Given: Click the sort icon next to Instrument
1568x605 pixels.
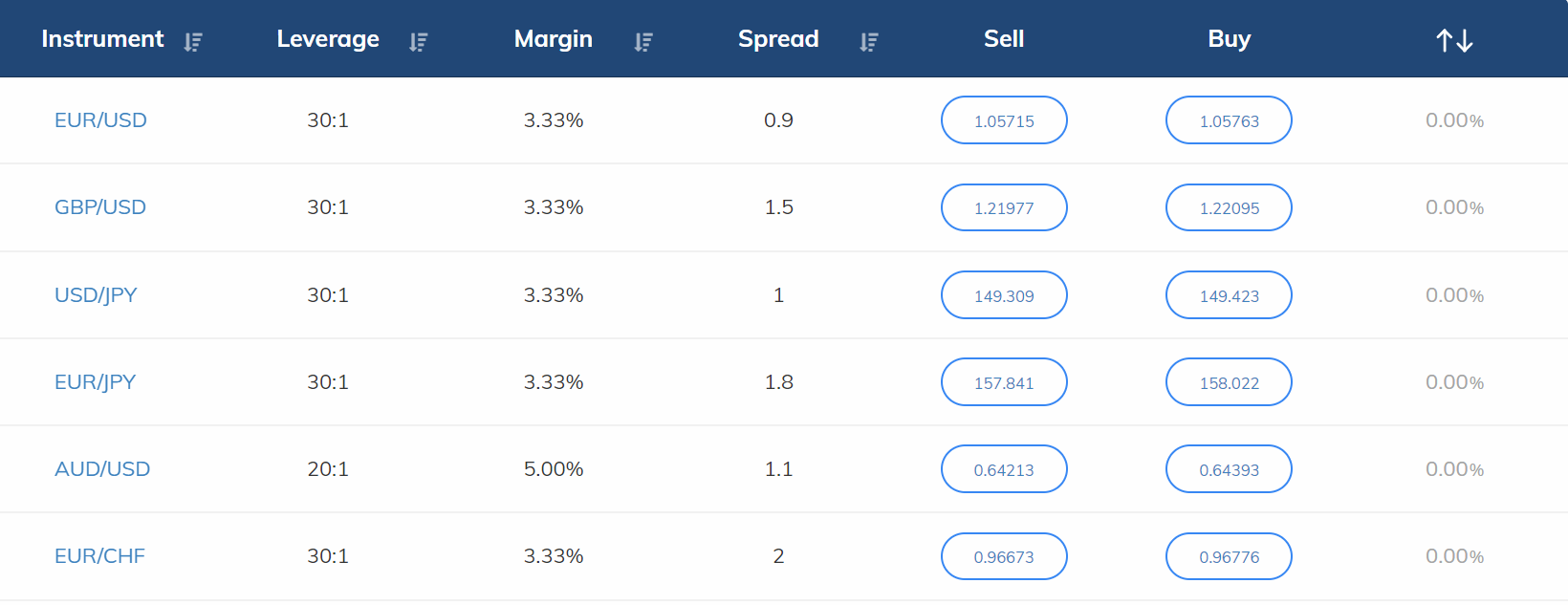Looking at the screenshot, I should click(193, 42).
